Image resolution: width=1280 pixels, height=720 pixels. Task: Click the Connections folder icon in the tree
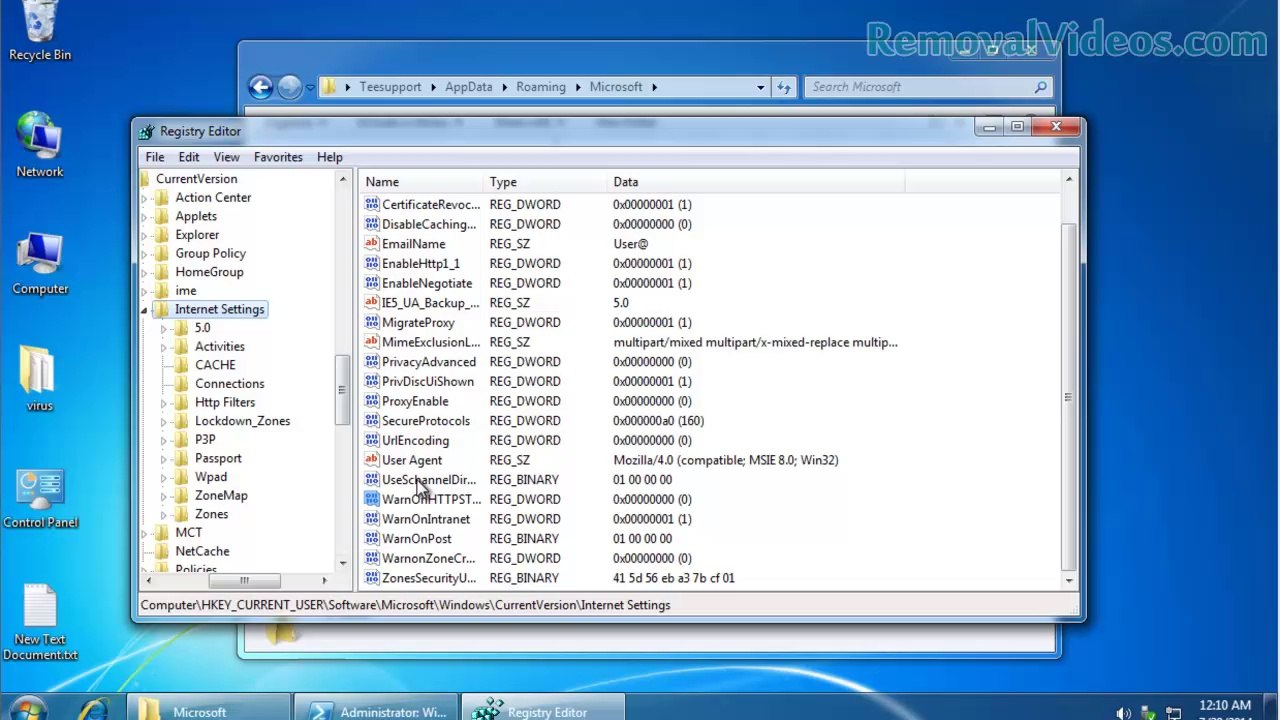[x=181, y=384]
